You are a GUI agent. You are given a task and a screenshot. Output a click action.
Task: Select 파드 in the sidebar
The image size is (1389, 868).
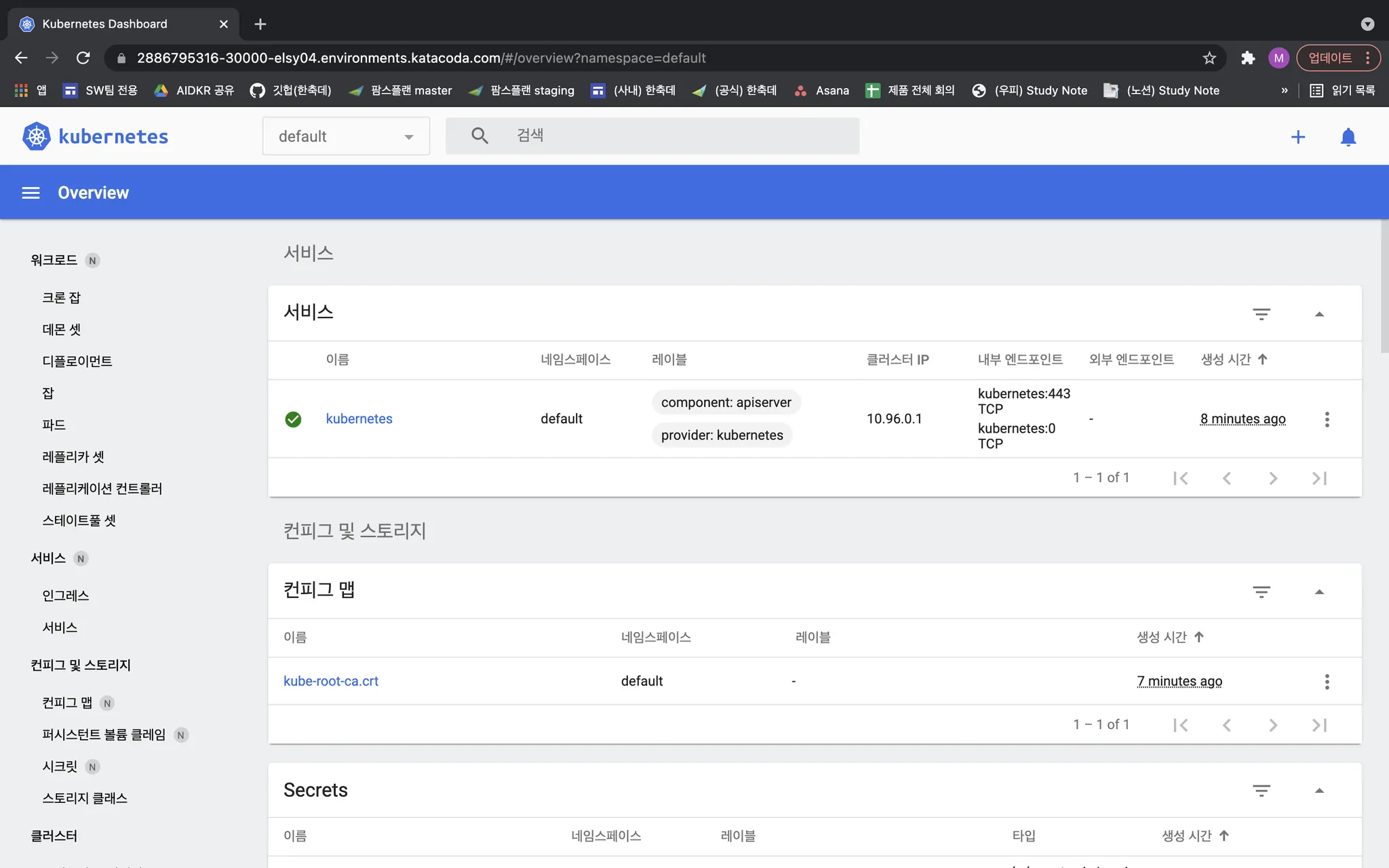click(x=54, y=425)
